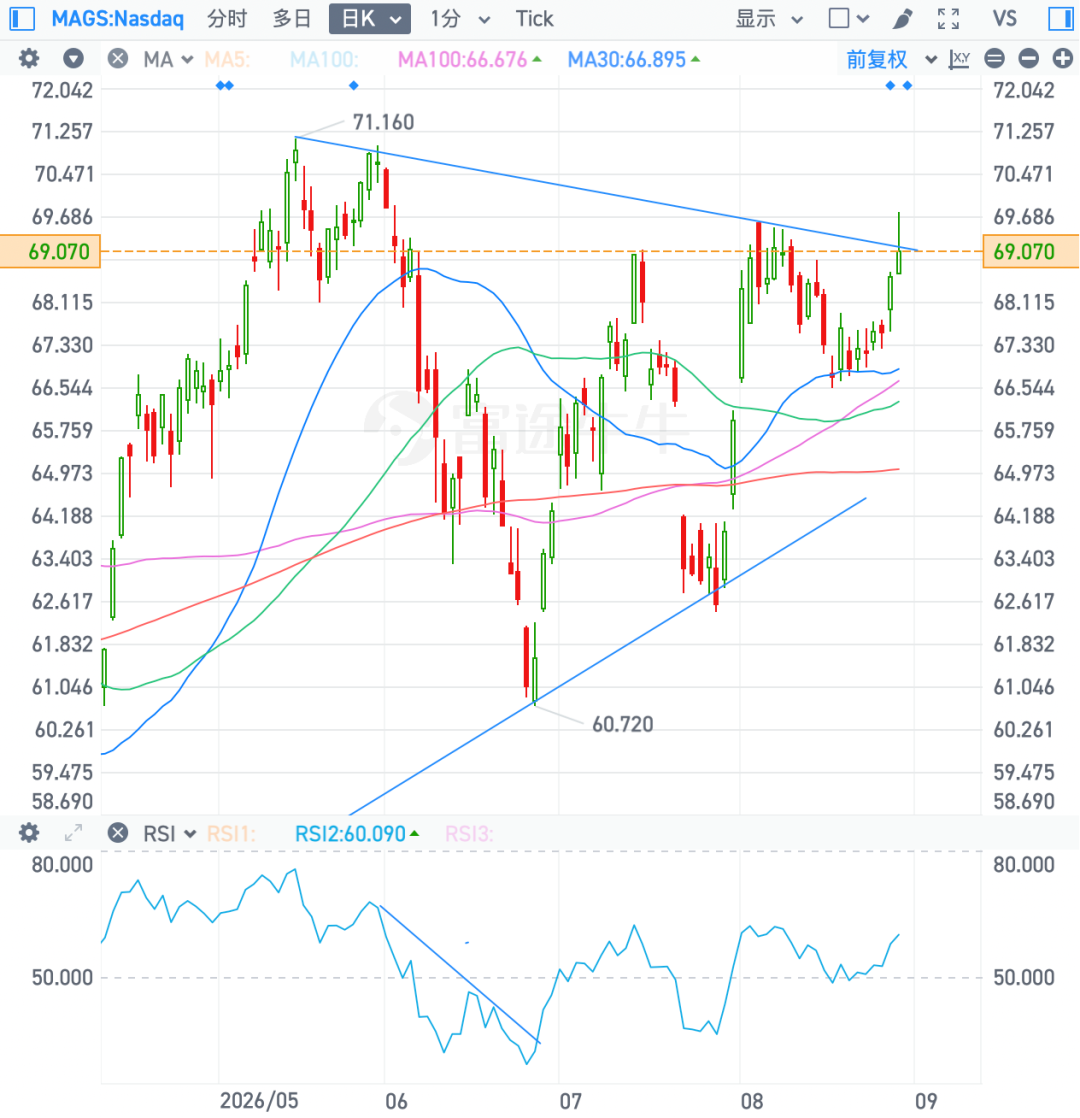Screen dimensions: 1080x1118
Task: Open MA indicator settings gear
Action: 29,58
